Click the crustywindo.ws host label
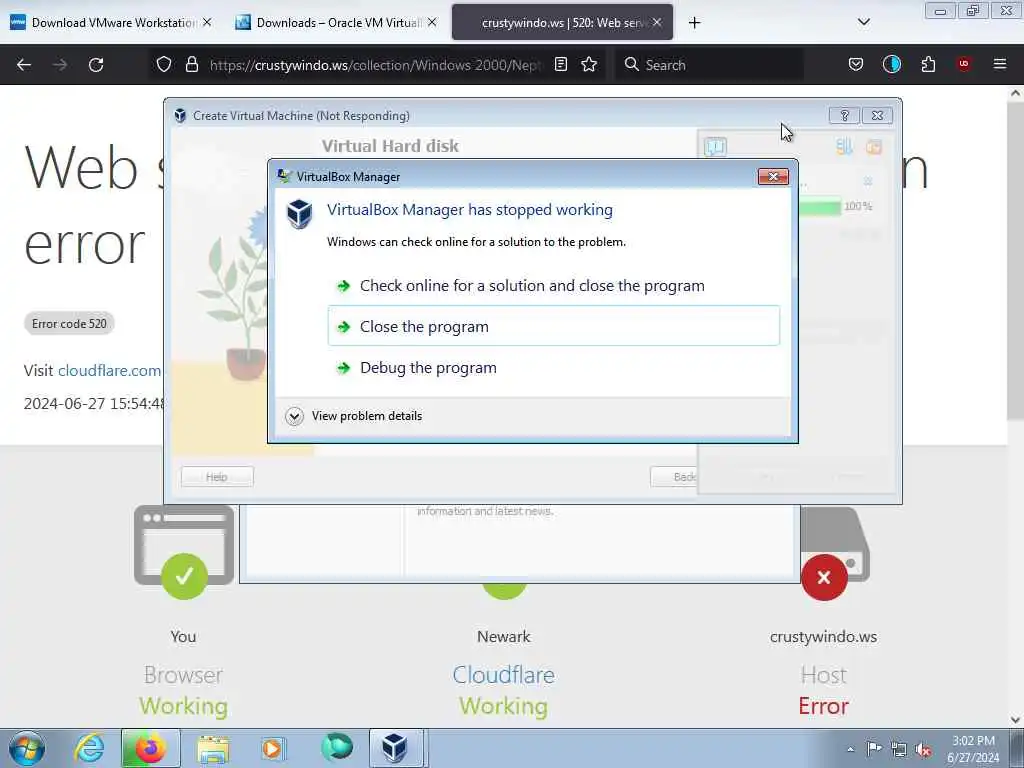Screen dimensions: 1024x768 coord(823,636)
